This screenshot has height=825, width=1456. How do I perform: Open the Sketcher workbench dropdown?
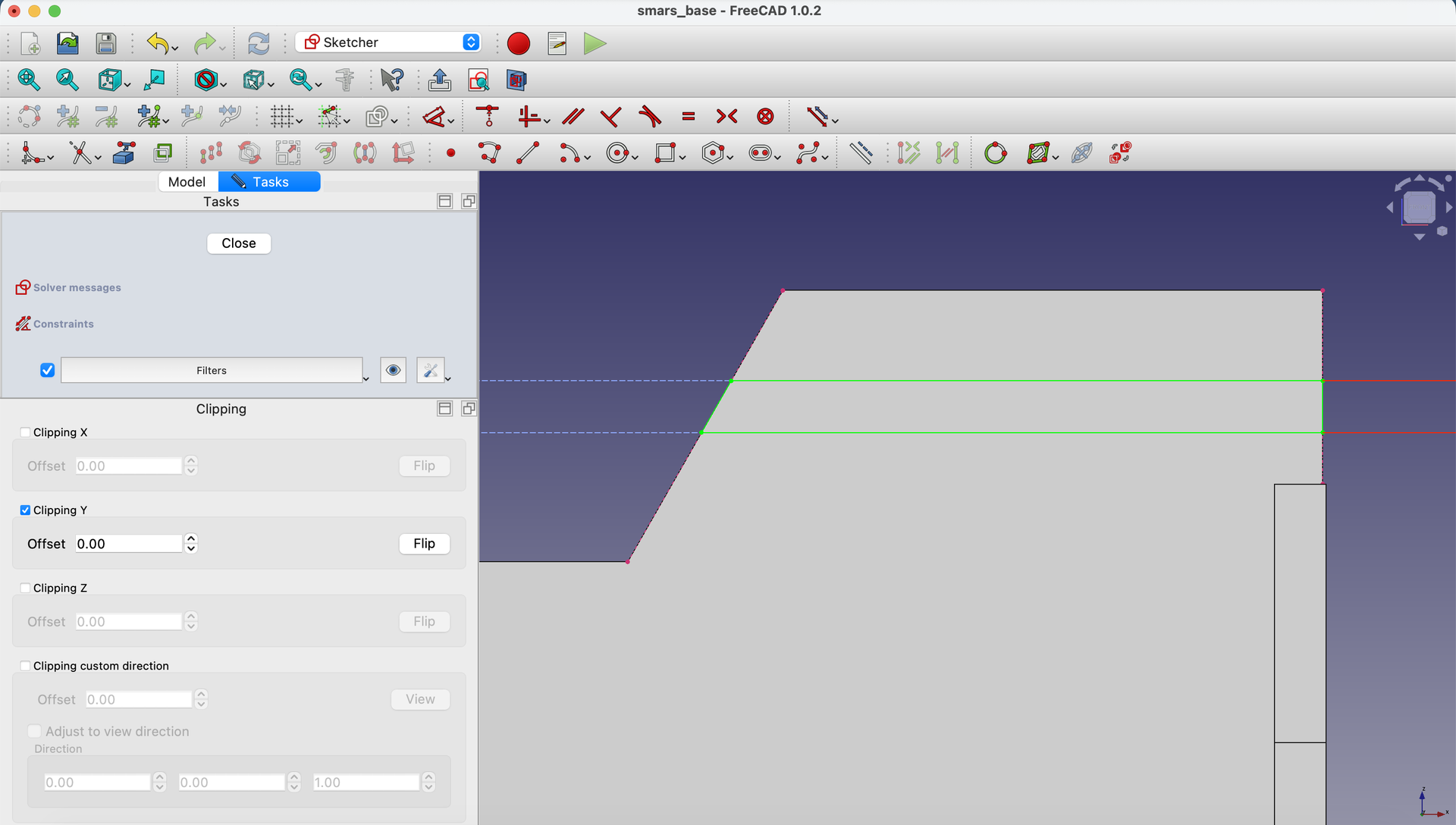coord(388,42)
